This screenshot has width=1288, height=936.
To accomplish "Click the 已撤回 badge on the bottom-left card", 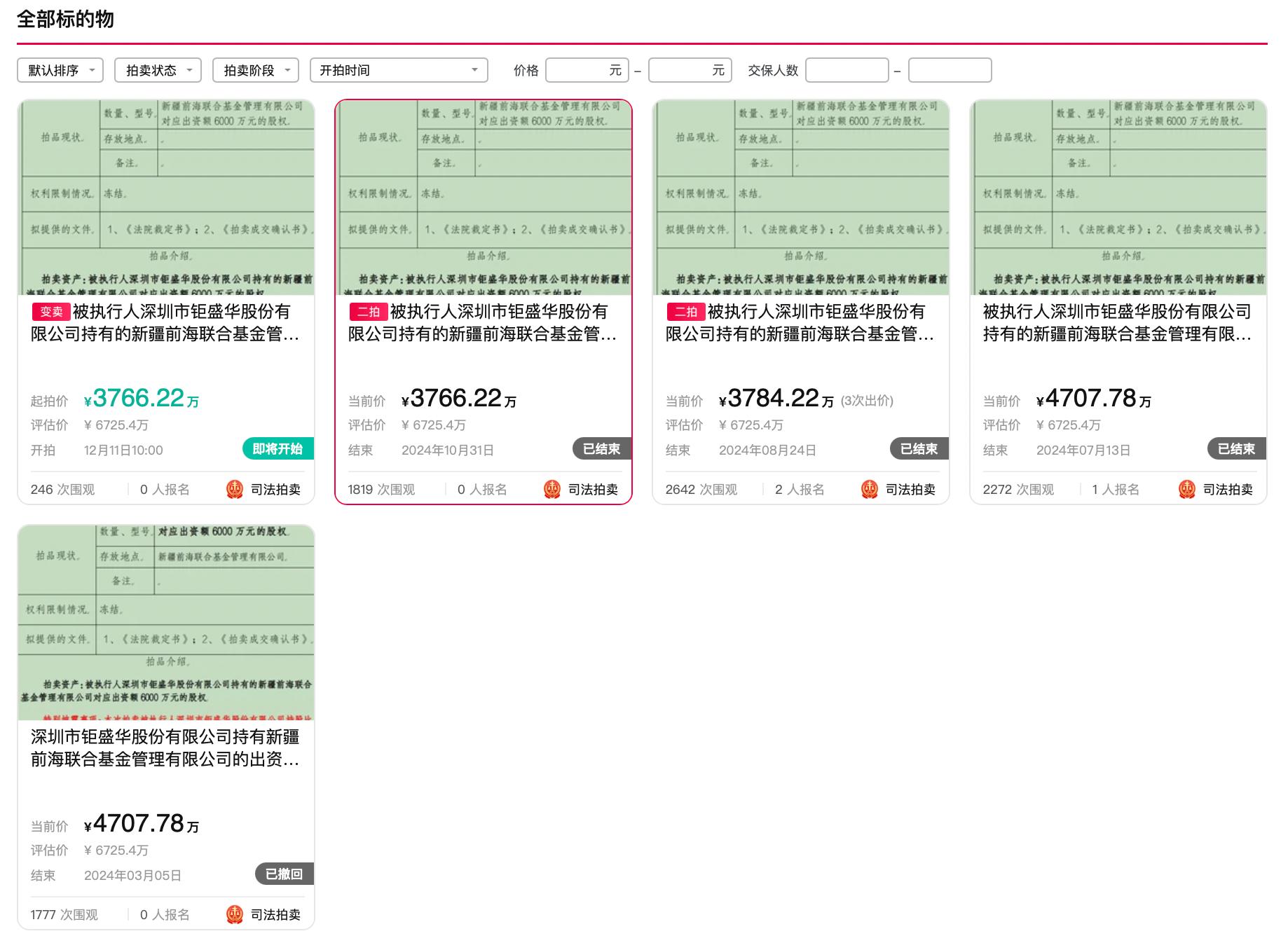I will tap(285, 874).
